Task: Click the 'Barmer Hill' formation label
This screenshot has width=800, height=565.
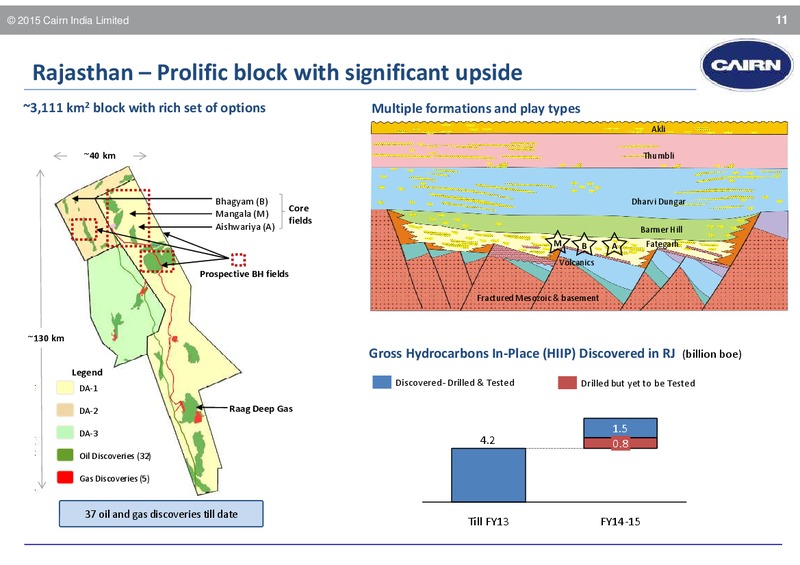Action: (x=661, y=230)
